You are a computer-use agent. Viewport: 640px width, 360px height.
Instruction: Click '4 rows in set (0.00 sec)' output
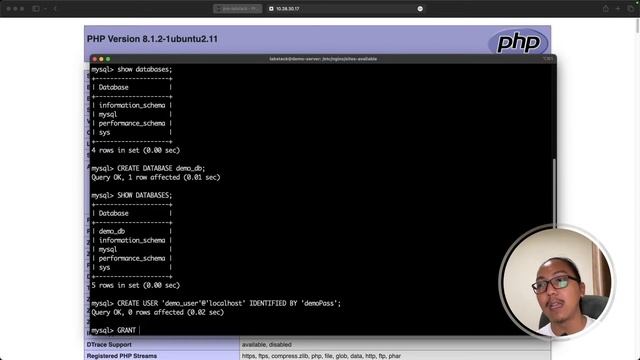136,150
